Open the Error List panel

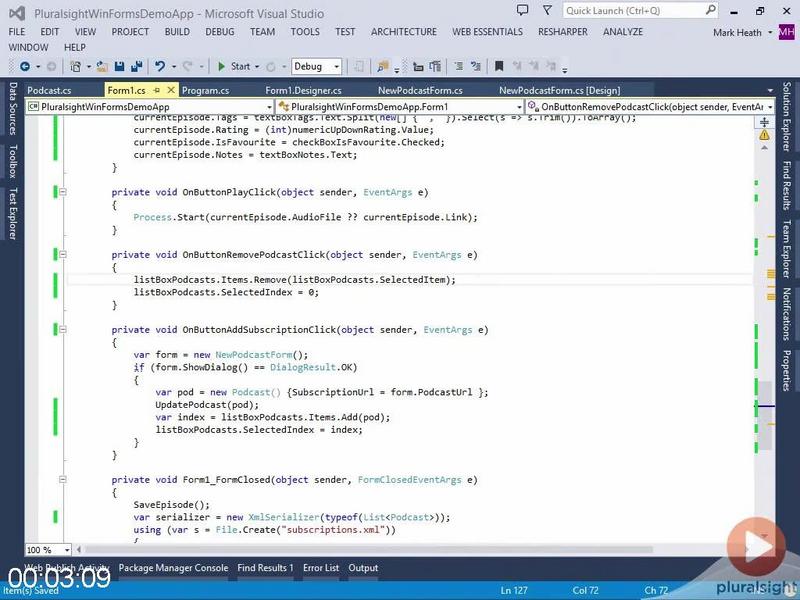click(321, 568)
